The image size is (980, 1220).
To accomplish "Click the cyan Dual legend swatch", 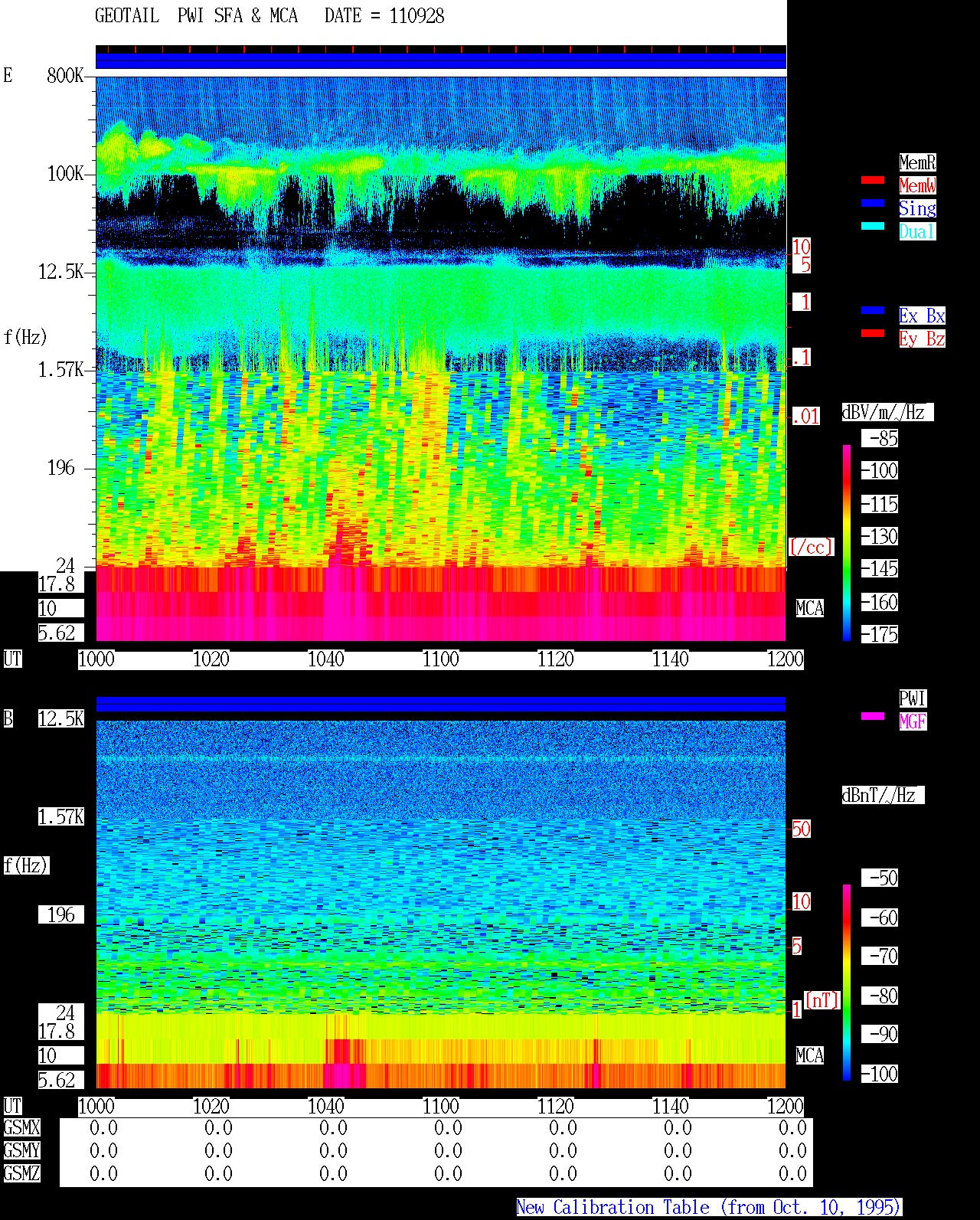I will coord(873,227).
